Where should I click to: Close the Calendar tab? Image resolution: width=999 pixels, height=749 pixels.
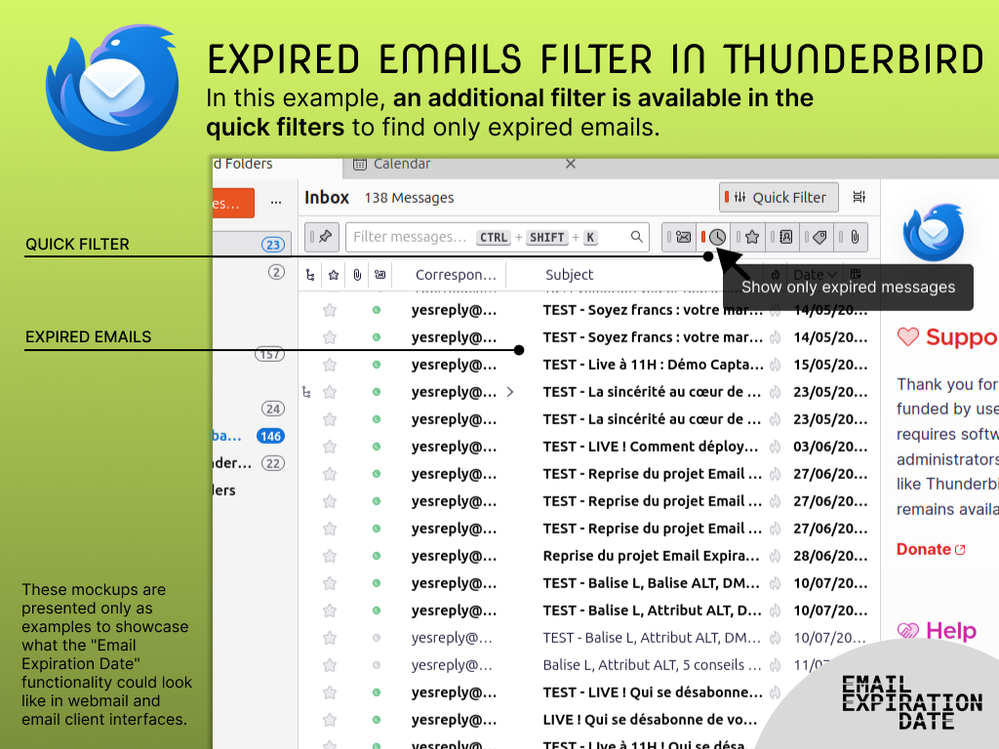pyautogui.click(x=570, y=164)
